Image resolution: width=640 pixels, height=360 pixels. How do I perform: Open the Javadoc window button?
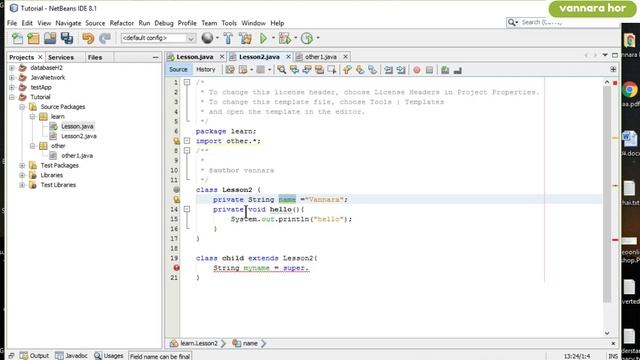pos(71,356)
